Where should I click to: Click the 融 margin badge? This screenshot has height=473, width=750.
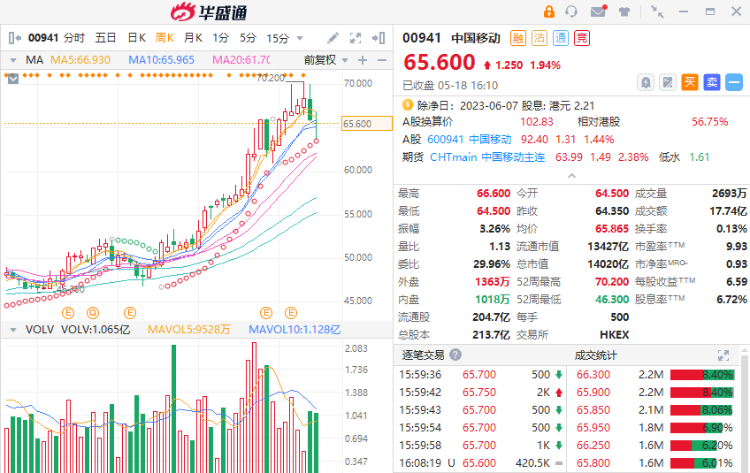coord(518,38)
